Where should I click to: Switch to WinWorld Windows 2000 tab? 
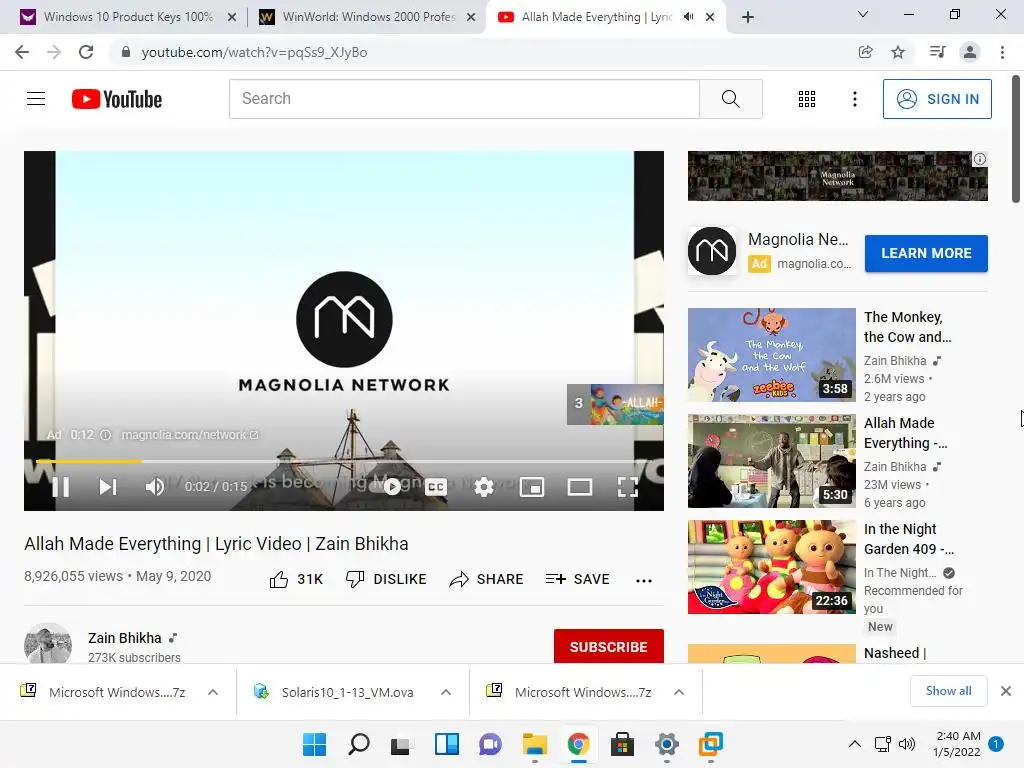pos(367,17)
